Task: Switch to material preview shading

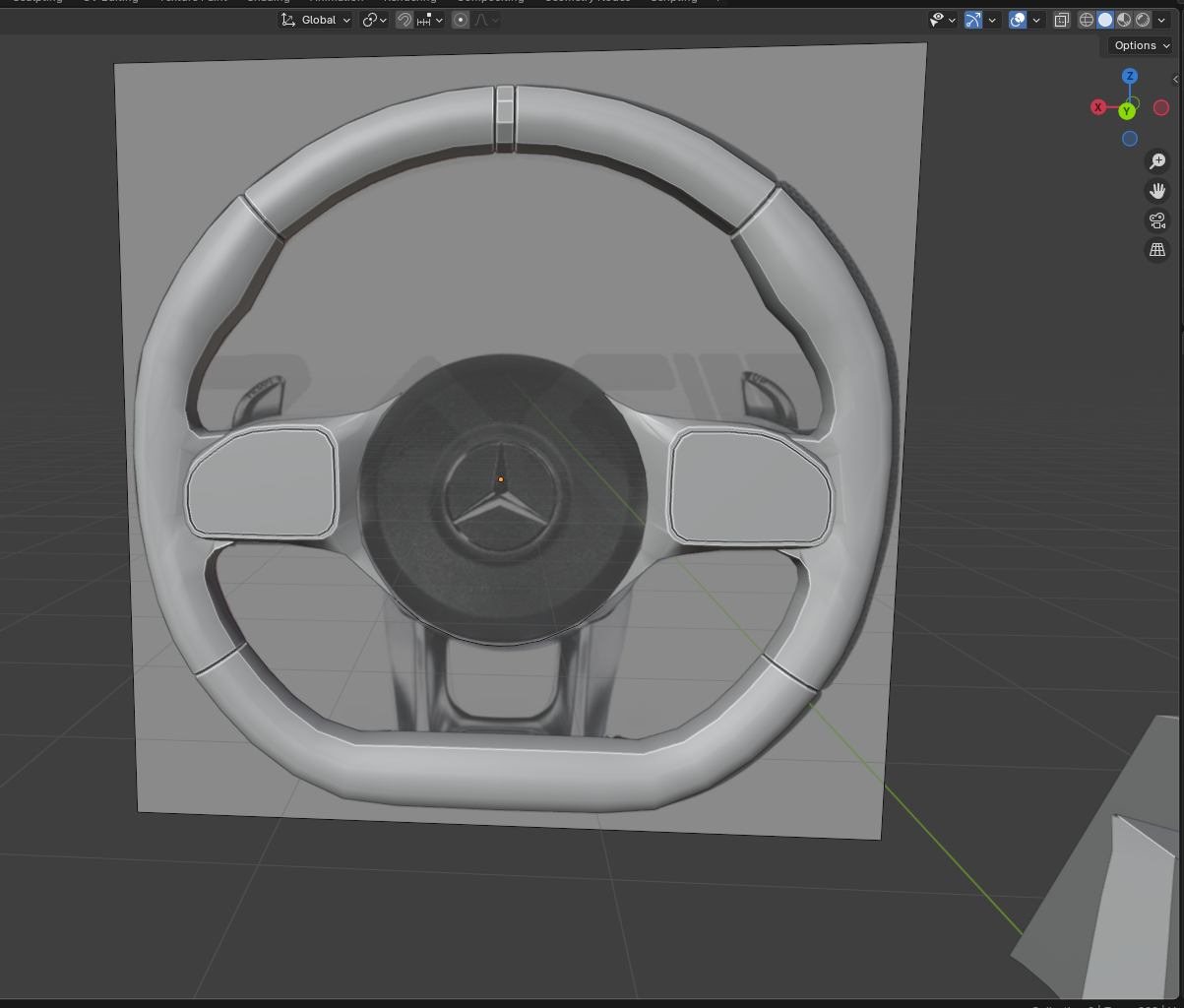Action: coord(1124,20)
